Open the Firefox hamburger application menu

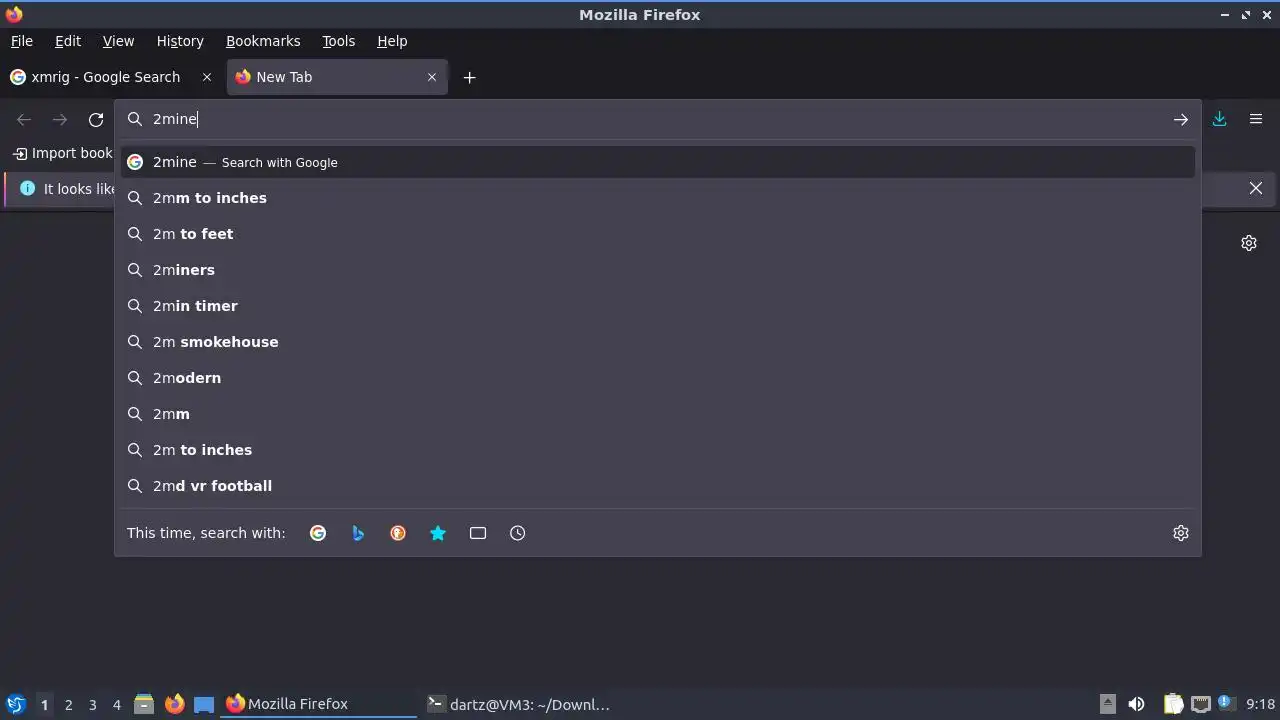1256,119
